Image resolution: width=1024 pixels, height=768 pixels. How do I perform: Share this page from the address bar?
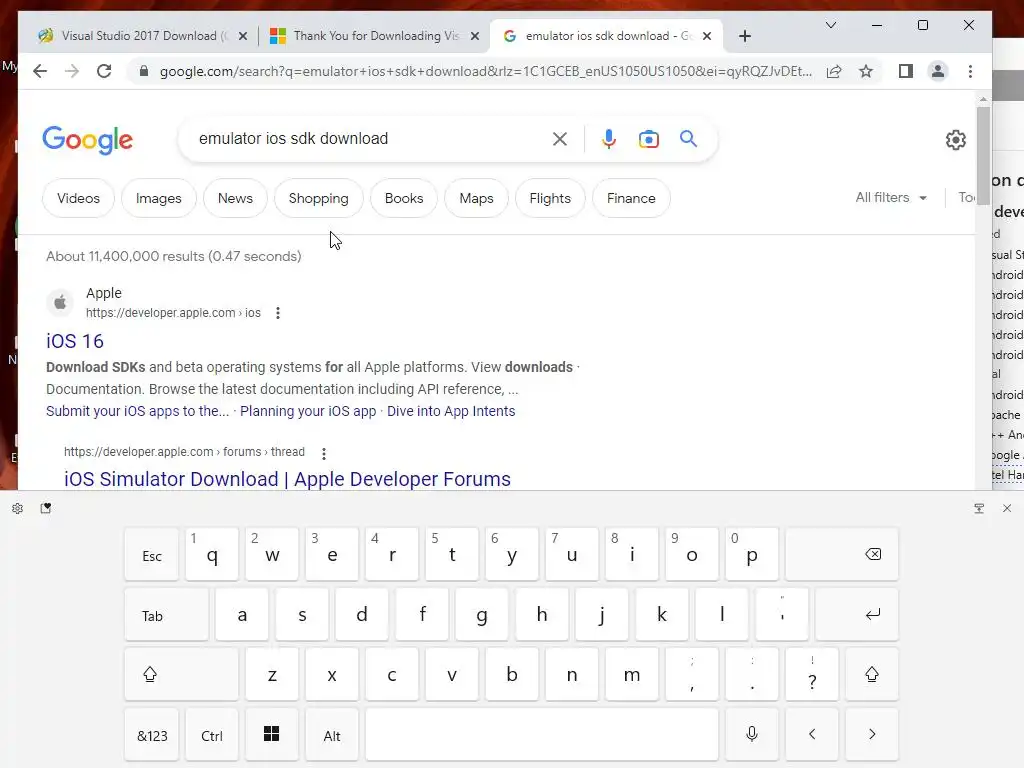(x=834, y=71)
